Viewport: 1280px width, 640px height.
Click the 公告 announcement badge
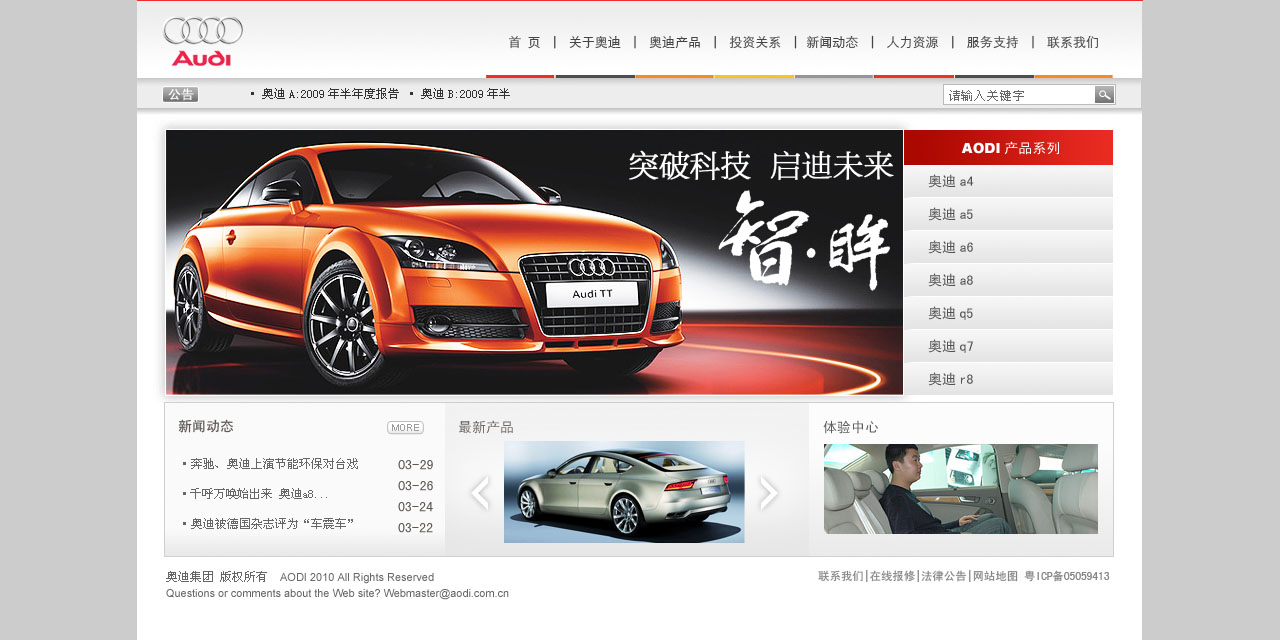180,94
